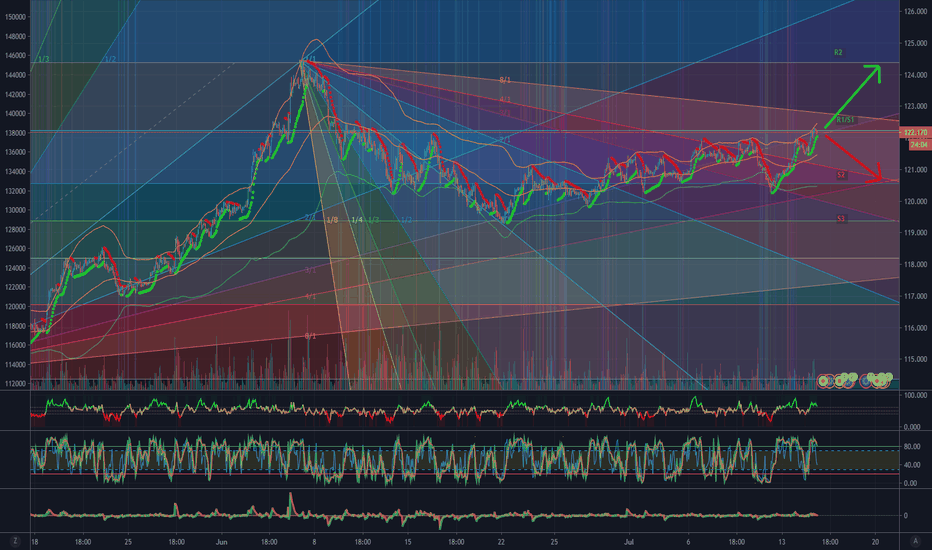The width and height of the screenshot is (932, 550).
Task: Select the current price label 122.170
Action: pos(915,132)
